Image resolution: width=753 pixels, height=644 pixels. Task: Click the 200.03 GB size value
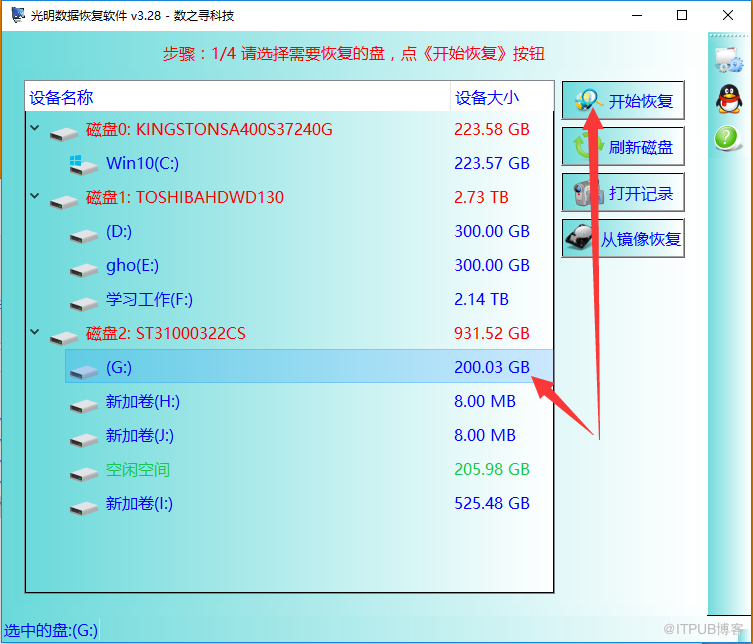click(x=492, y=367)
